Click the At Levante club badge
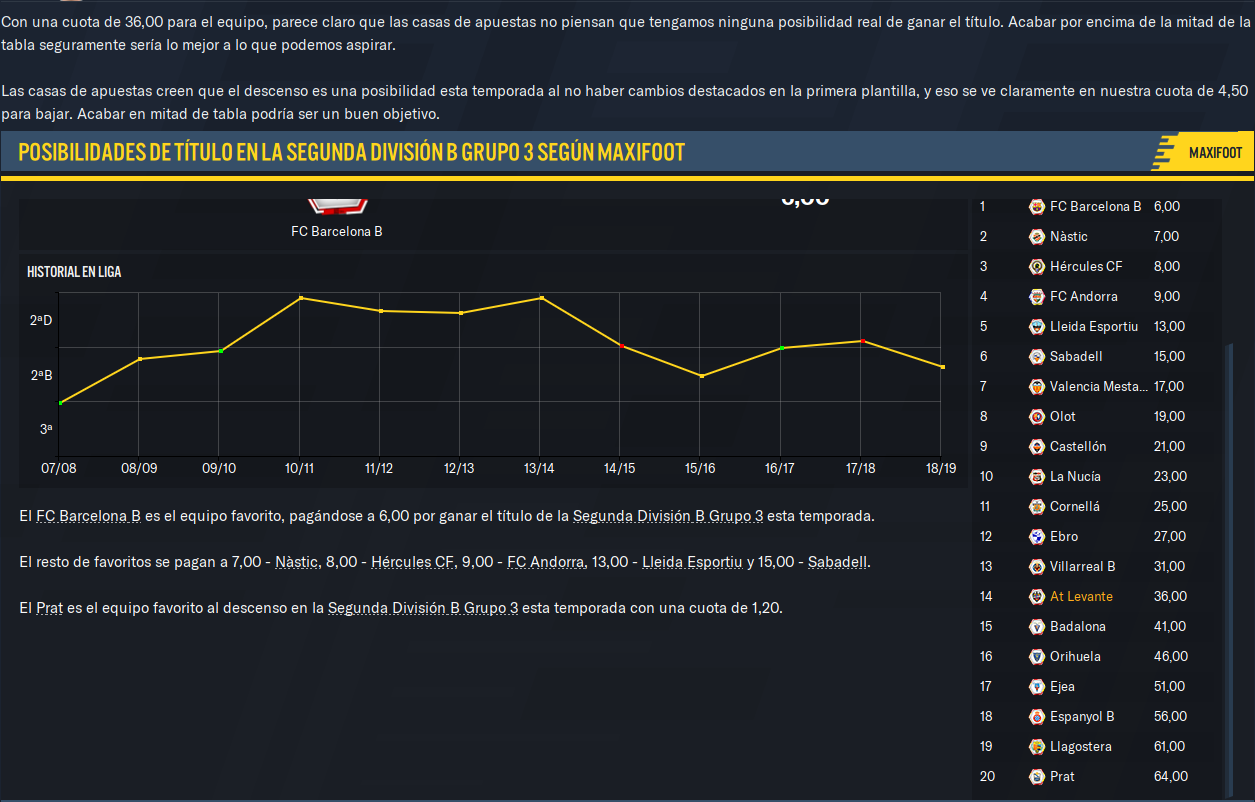This screenshot has width=1255, height=802. tap(1037, 597)
